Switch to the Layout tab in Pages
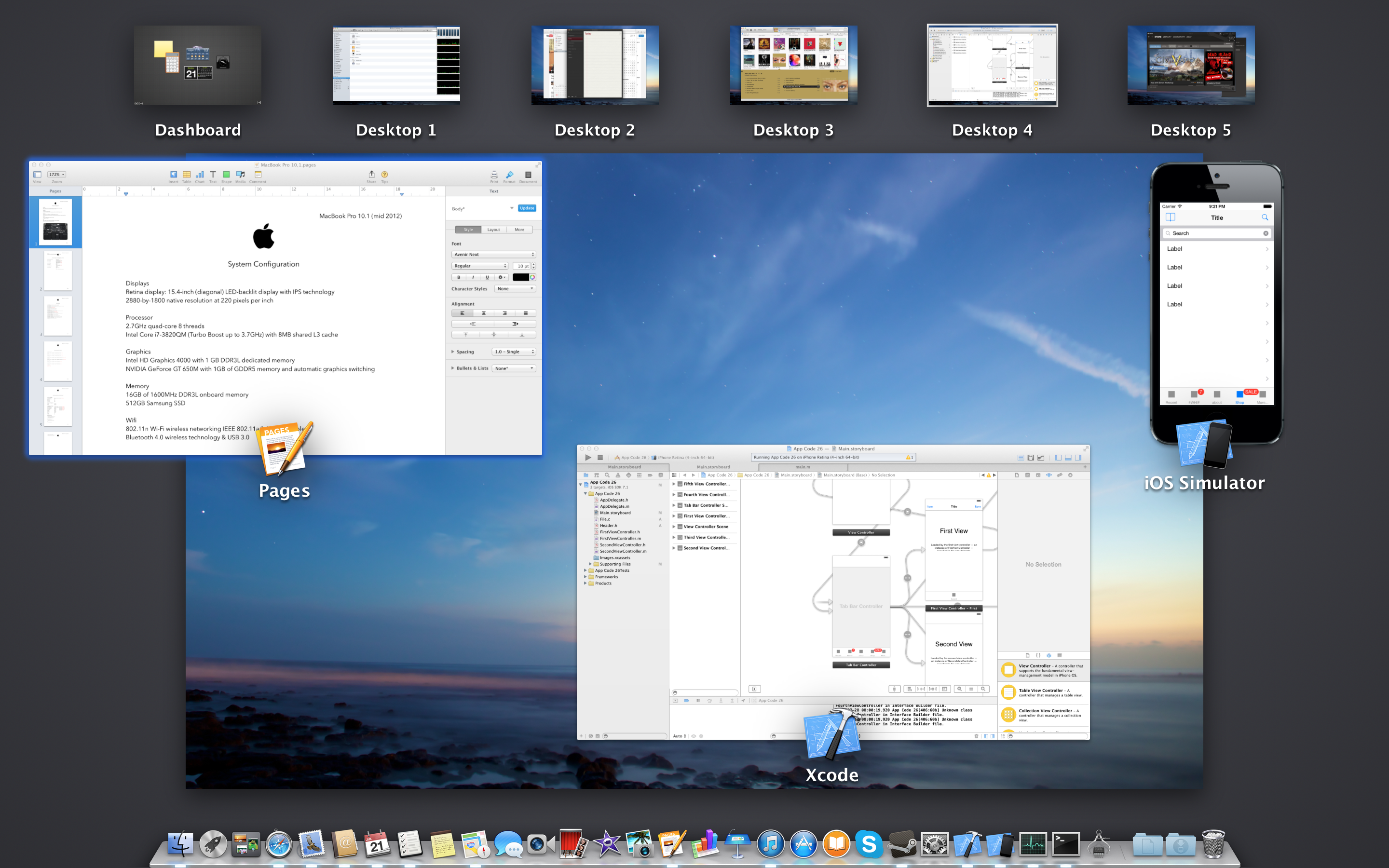 pyautogui.click(x=493, y=230)
